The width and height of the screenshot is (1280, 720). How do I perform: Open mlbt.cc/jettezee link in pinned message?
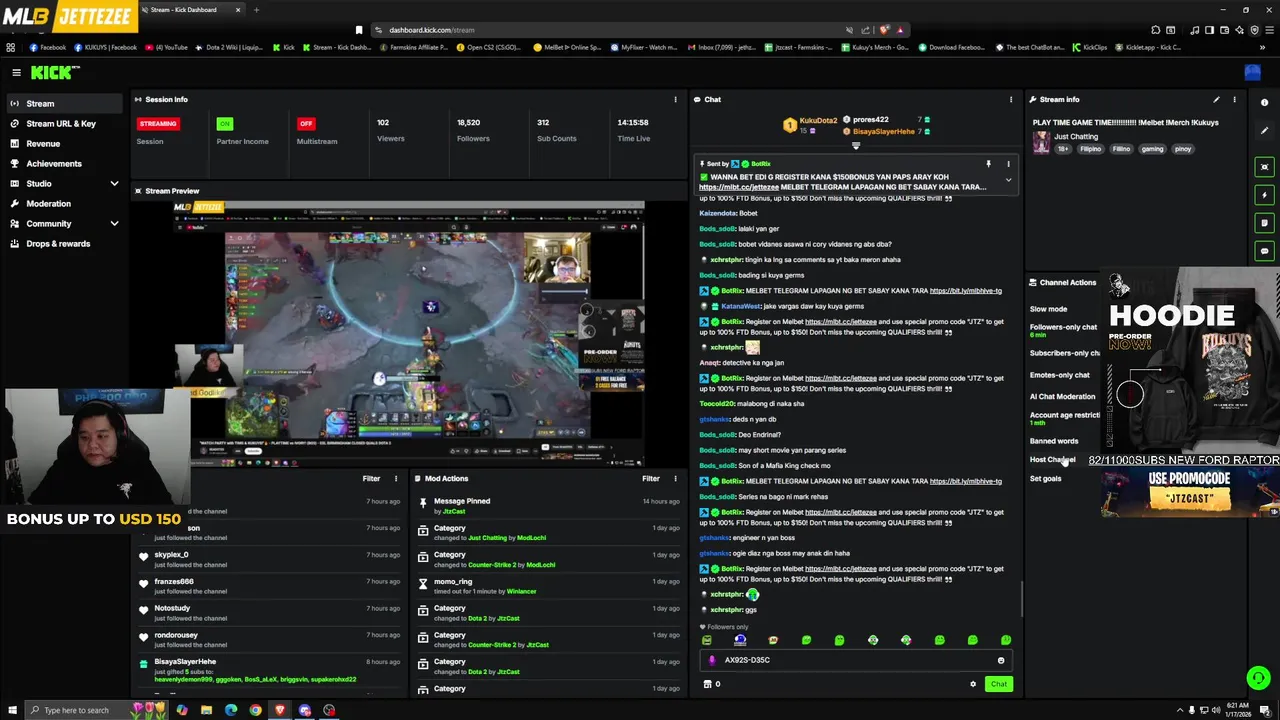point(738,187)
